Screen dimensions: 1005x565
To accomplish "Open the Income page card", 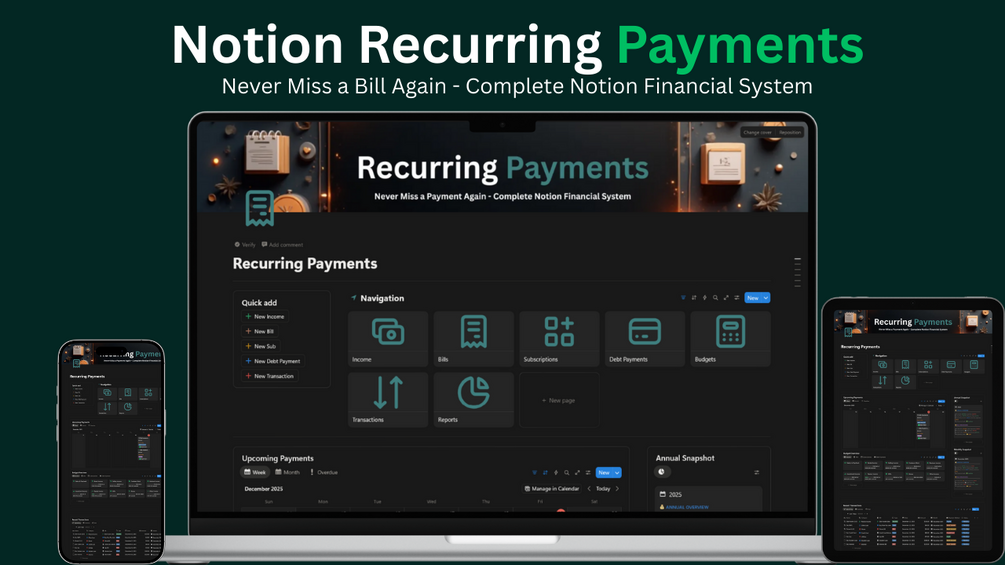I will coord(388,339).
